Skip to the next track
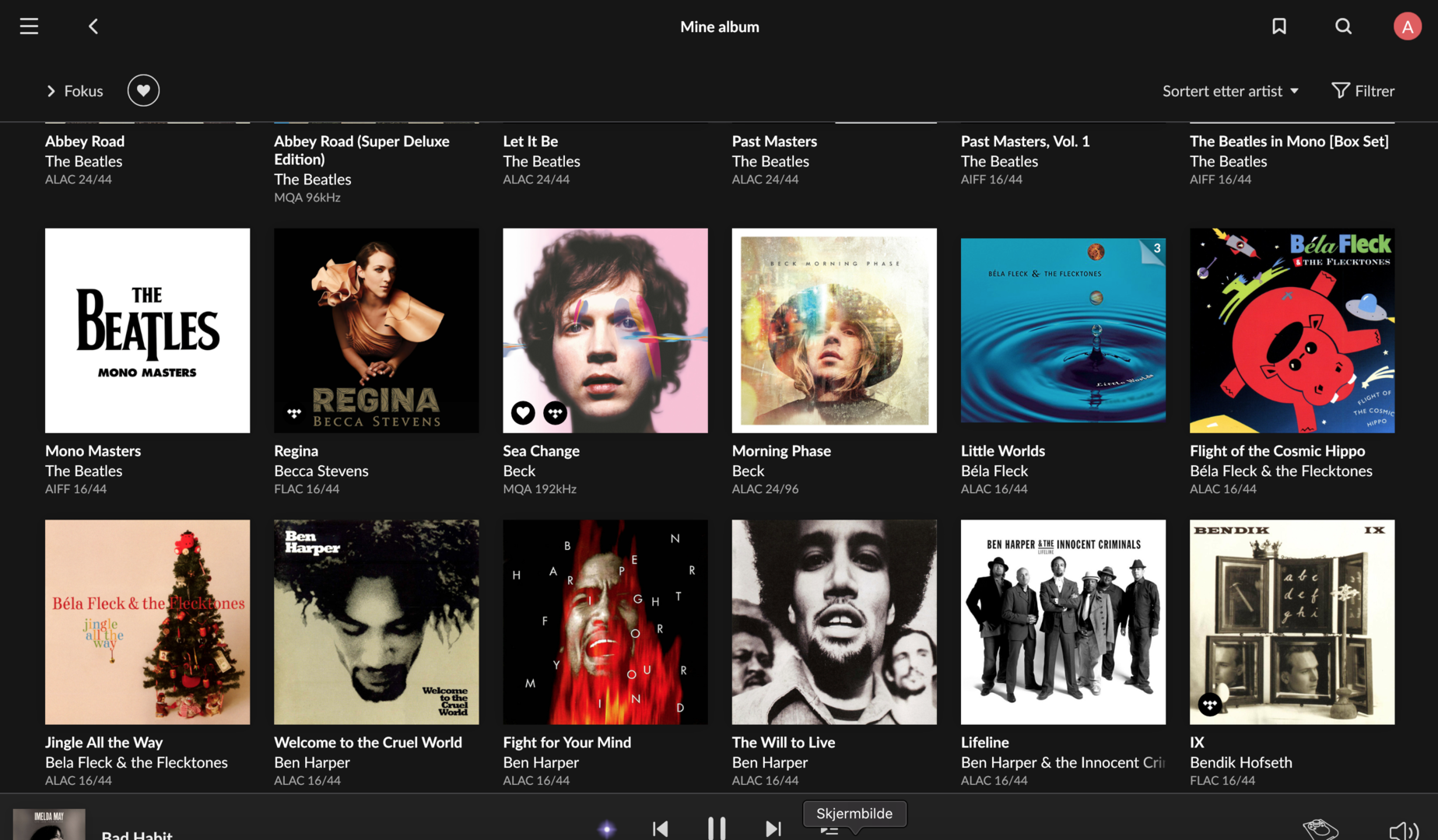 pyautogui.click(x=773, y=828)
